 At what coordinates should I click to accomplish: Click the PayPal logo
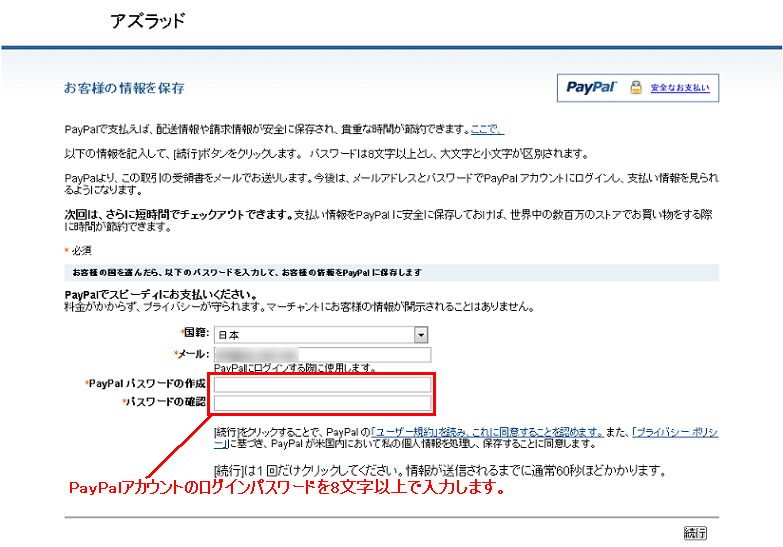[591, 87]
